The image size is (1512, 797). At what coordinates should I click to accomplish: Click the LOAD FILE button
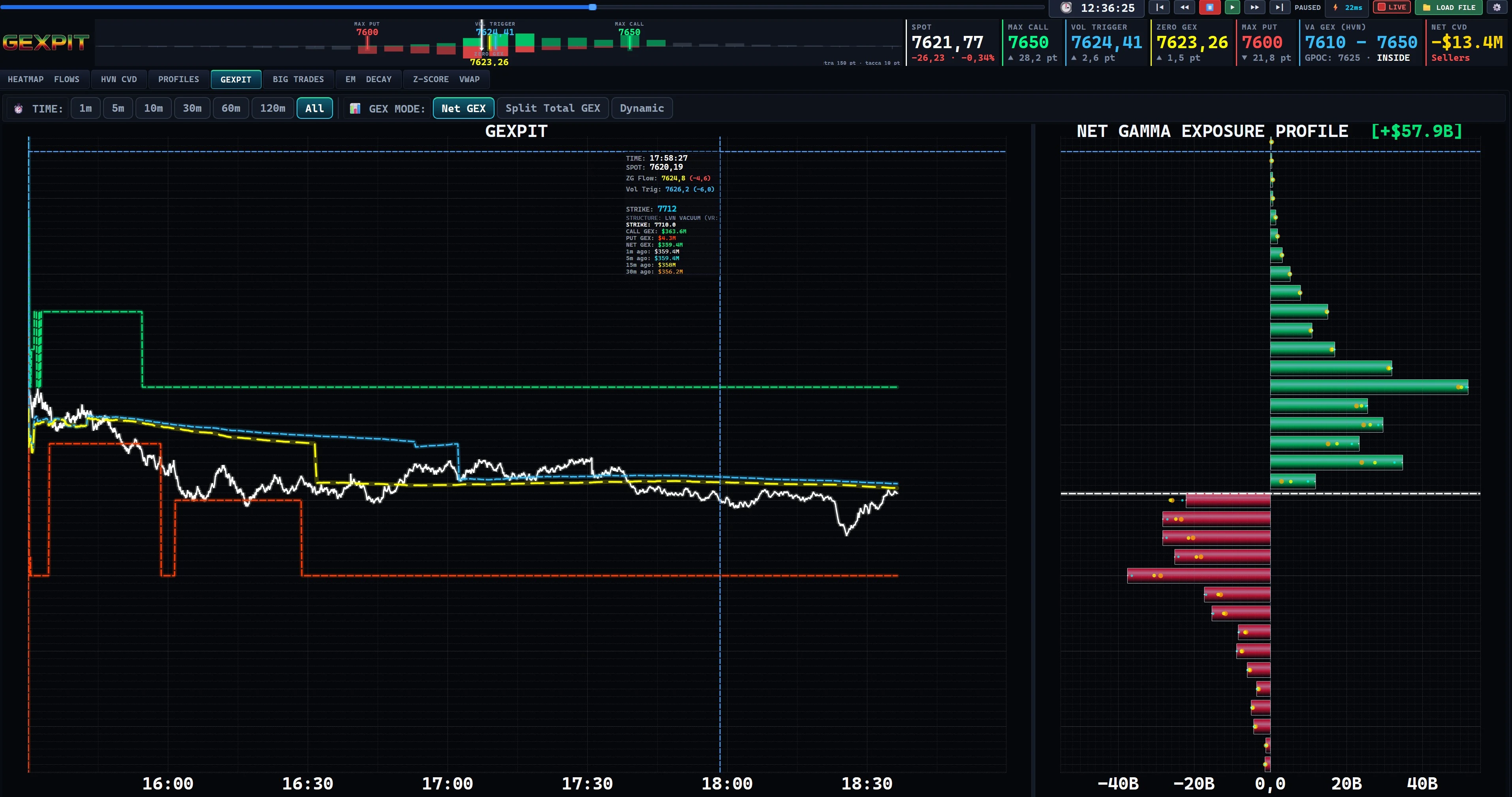click(1449, 8)
